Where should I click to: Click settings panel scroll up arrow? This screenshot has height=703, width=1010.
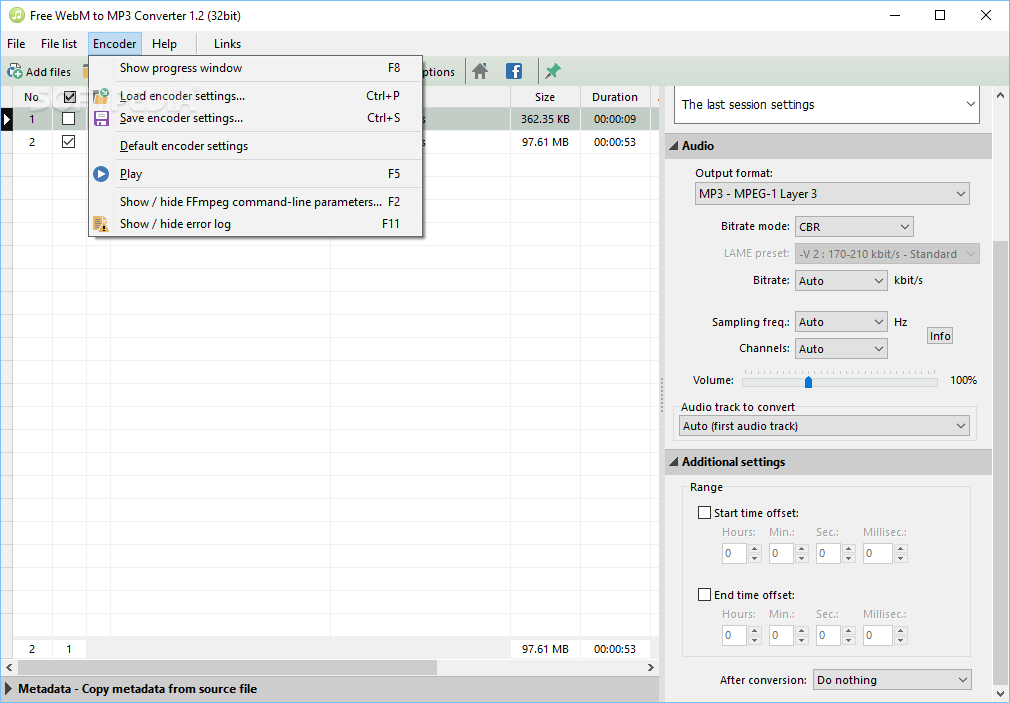pyautogui.click(x=1001, y=95)
